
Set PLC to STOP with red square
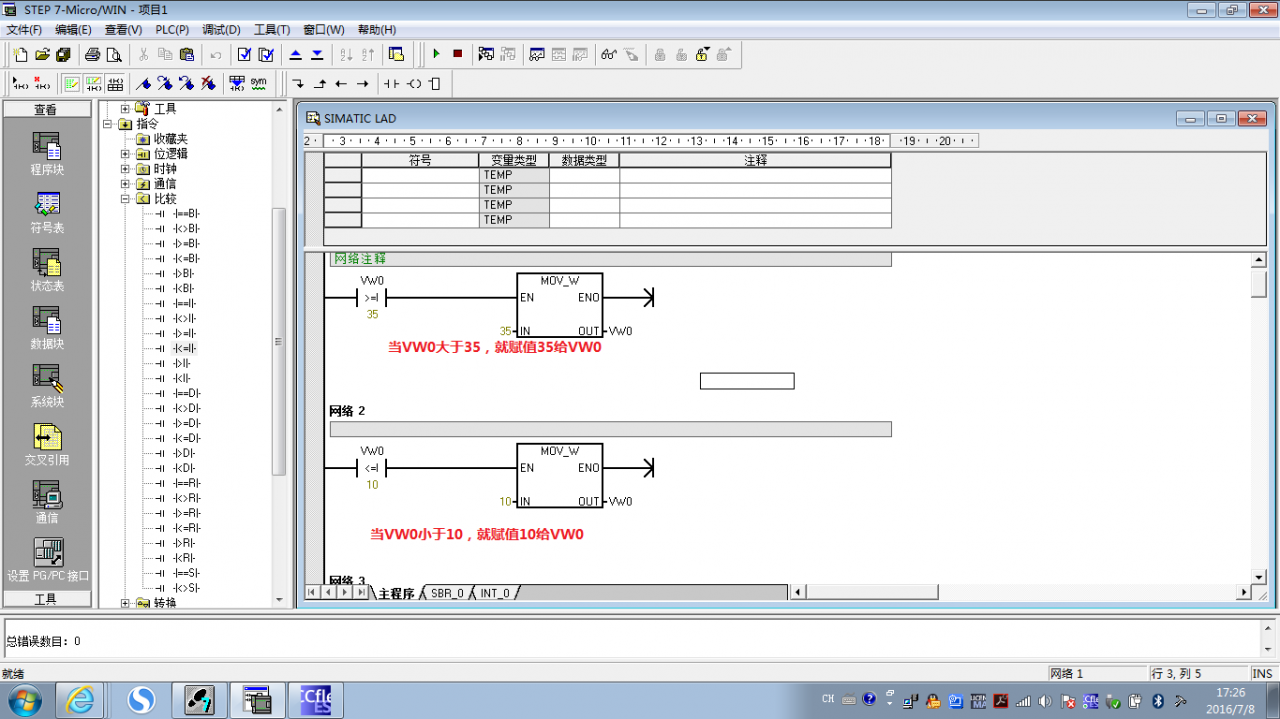point(458,54)
